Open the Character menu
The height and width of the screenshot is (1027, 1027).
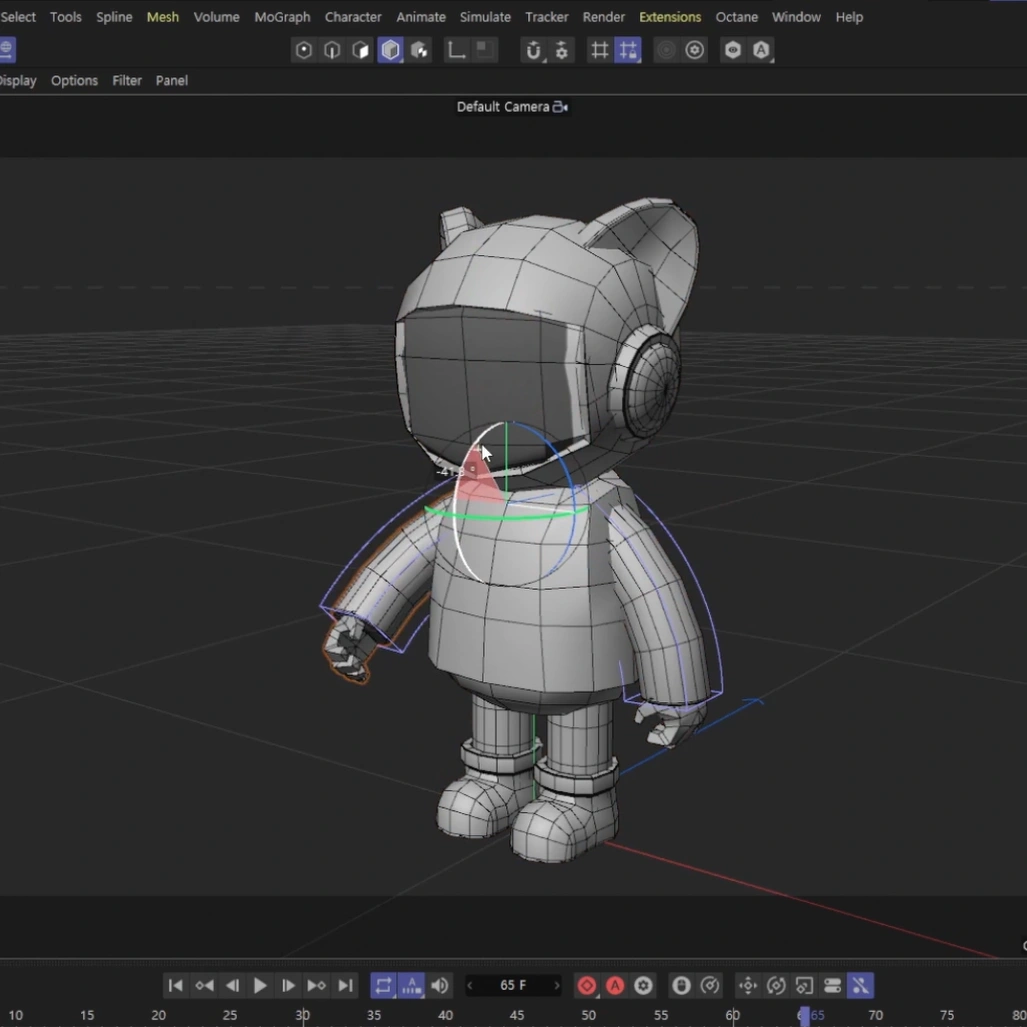[x=353, y=17]
